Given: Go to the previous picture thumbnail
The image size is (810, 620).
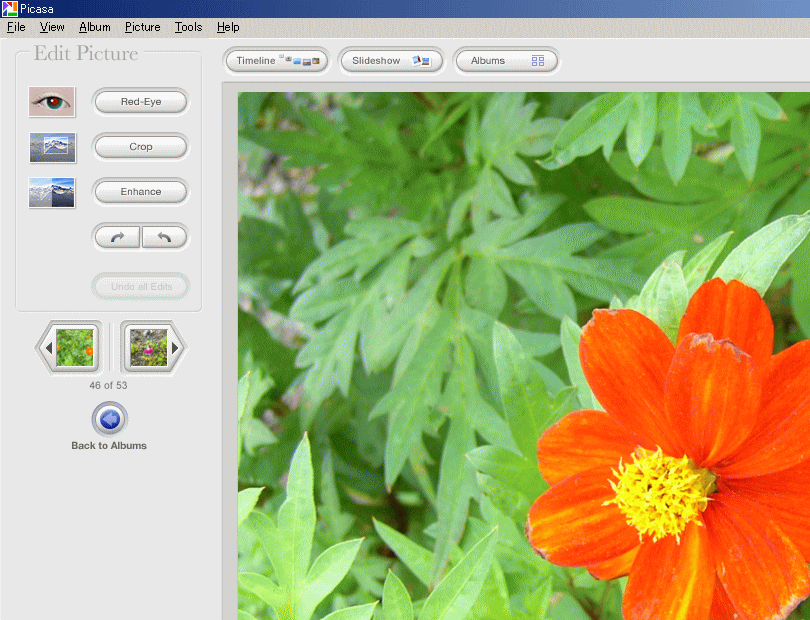Looking at the screenshot, I should point(70,348).
